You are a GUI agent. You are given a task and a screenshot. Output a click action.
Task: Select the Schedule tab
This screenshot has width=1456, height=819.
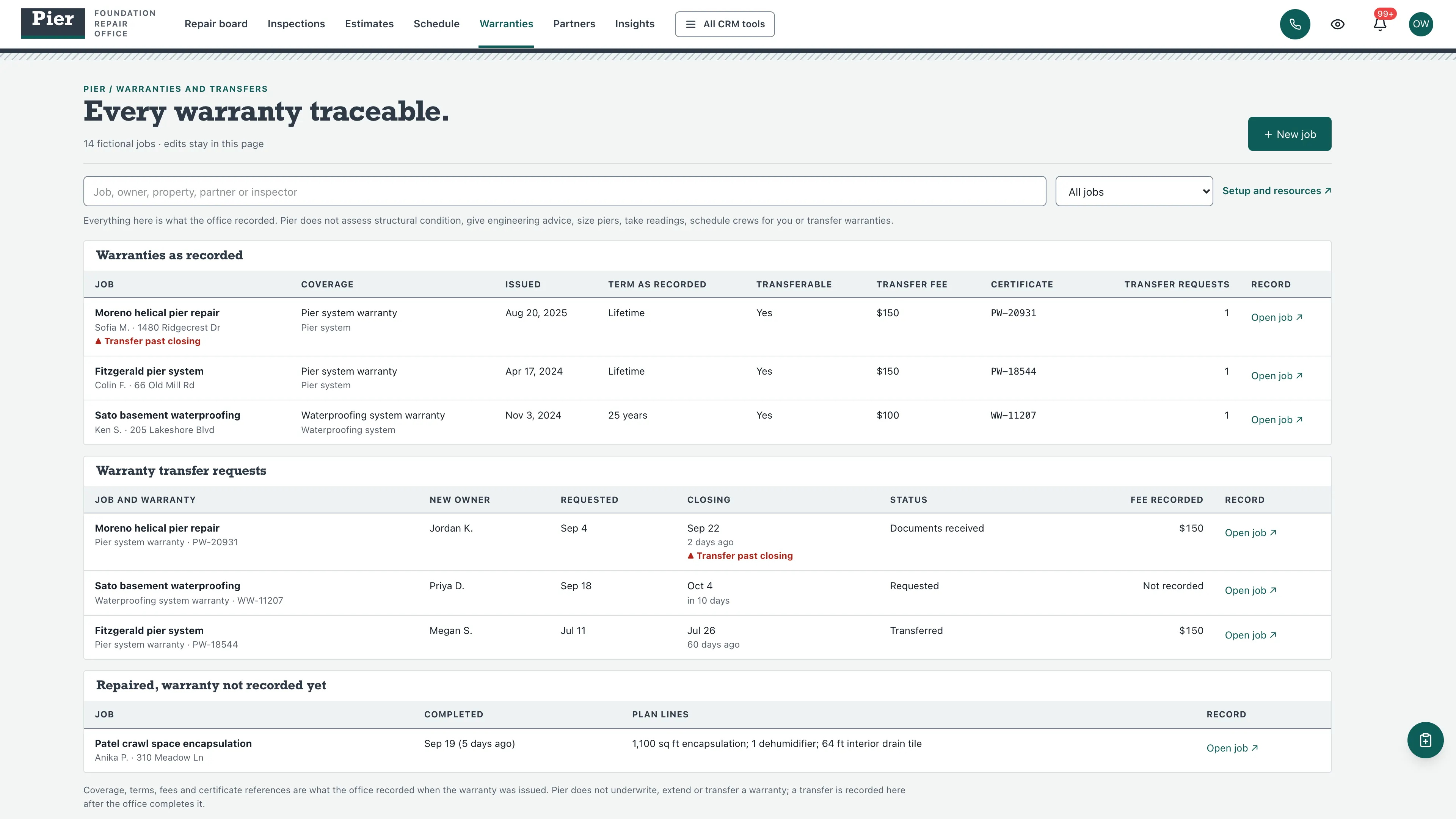point(436,24)
